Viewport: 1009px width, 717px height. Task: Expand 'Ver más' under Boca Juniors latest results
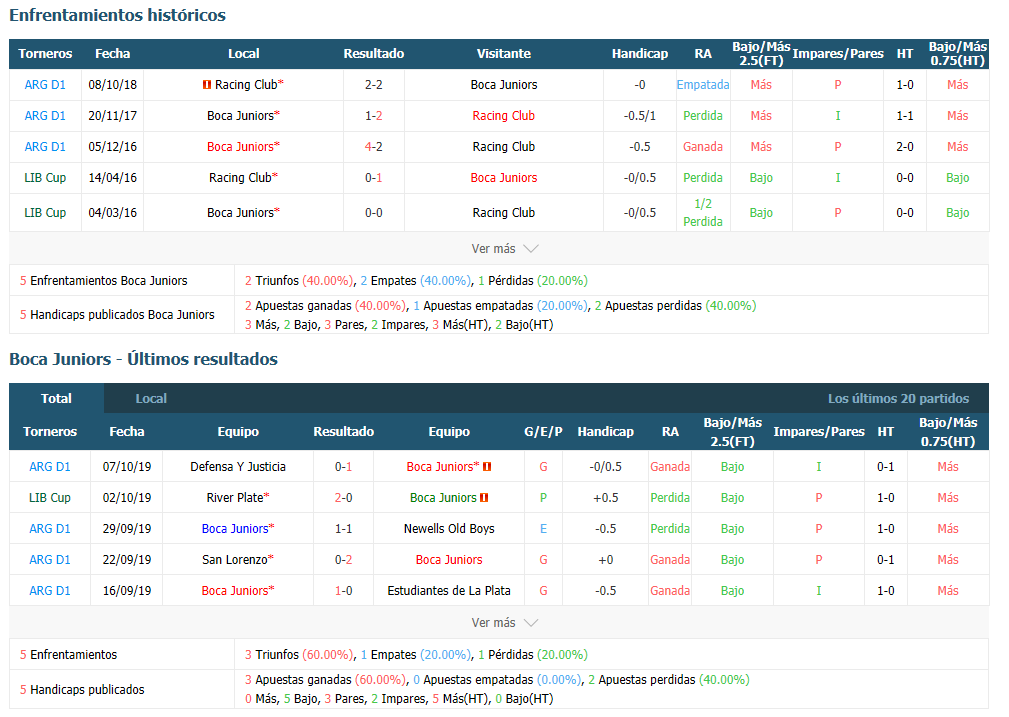coord(504,622)
